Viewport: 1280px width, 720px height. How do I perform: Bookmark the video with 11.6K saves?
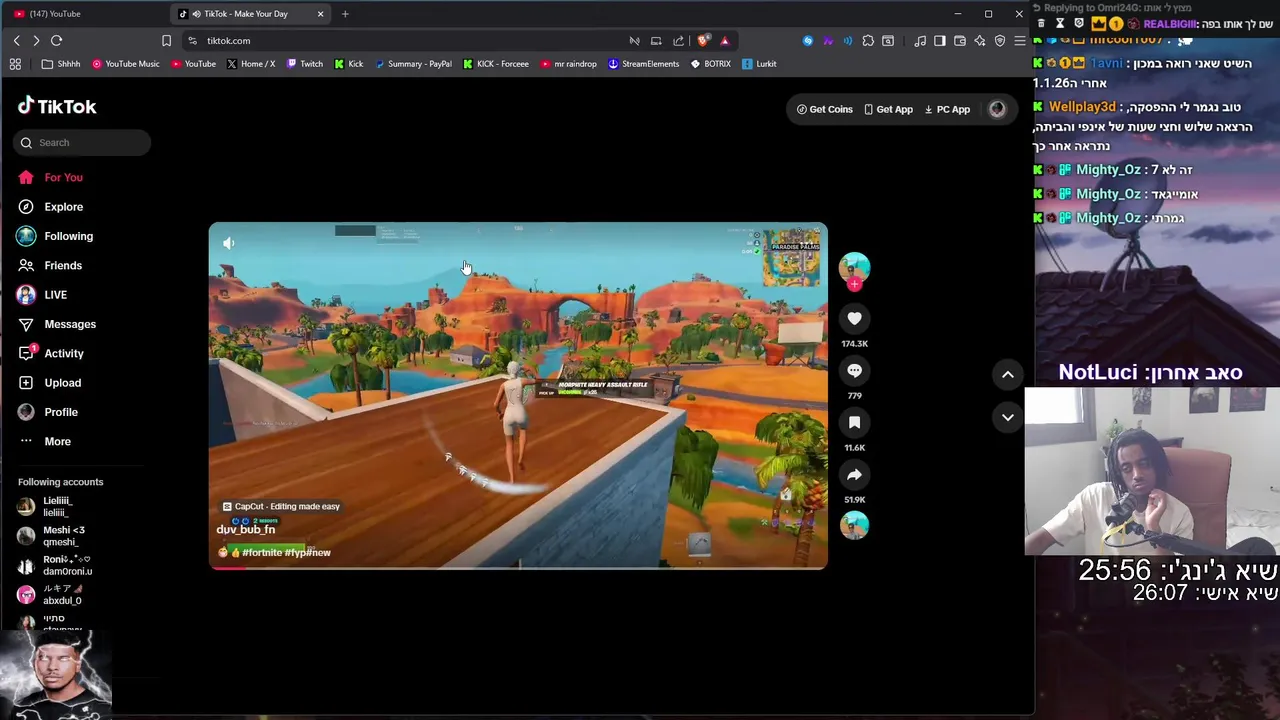854,422
